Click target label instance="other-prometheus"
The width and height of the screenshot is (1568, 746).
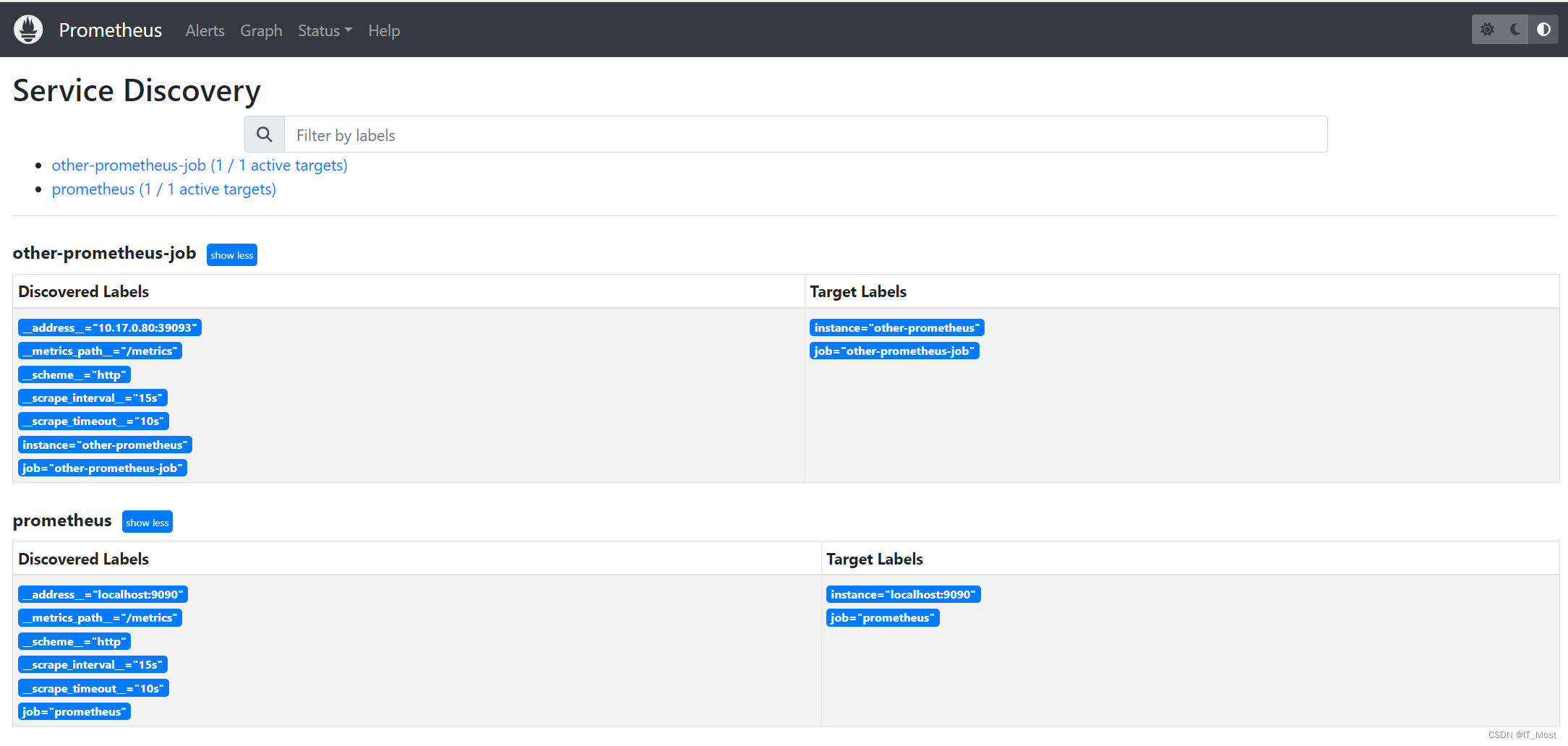(897, 328)
